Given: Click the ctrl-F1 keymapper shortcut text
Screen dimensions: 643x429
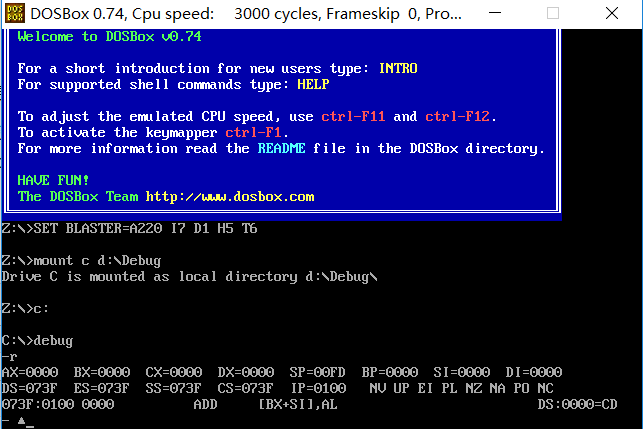Looking at the screenshot, I should [x=253, y=132].
